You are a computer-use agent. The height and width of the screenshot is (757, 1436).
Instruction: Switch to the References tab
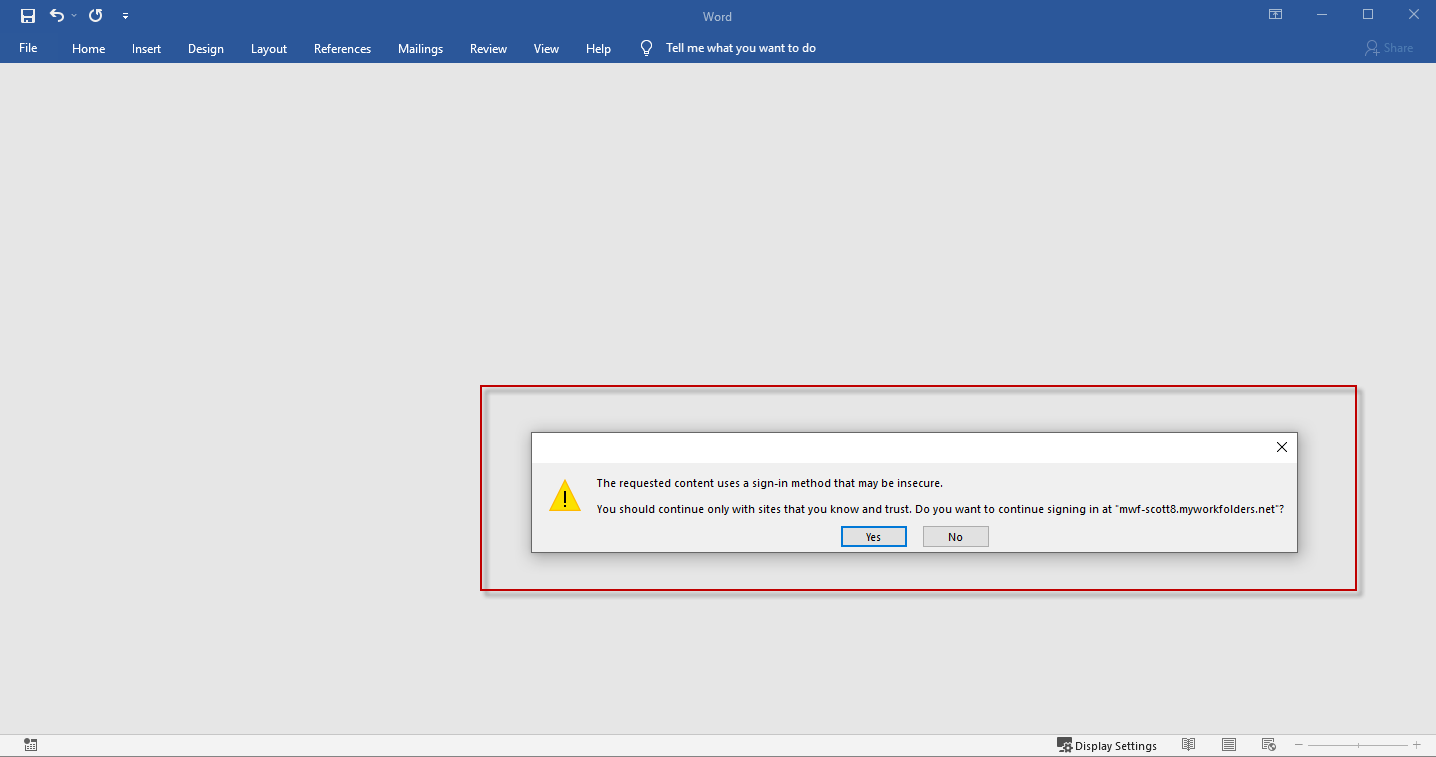[x=342, y=49]
